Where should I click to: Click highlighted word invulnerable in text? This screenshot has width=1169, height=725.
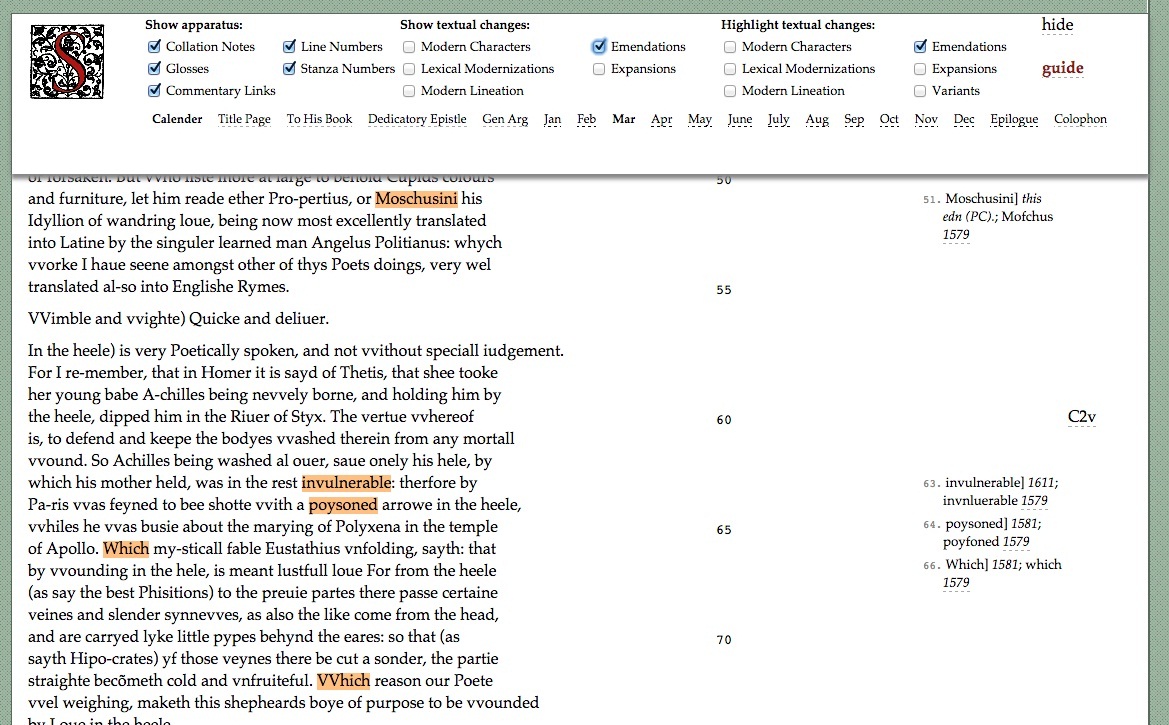346,483
